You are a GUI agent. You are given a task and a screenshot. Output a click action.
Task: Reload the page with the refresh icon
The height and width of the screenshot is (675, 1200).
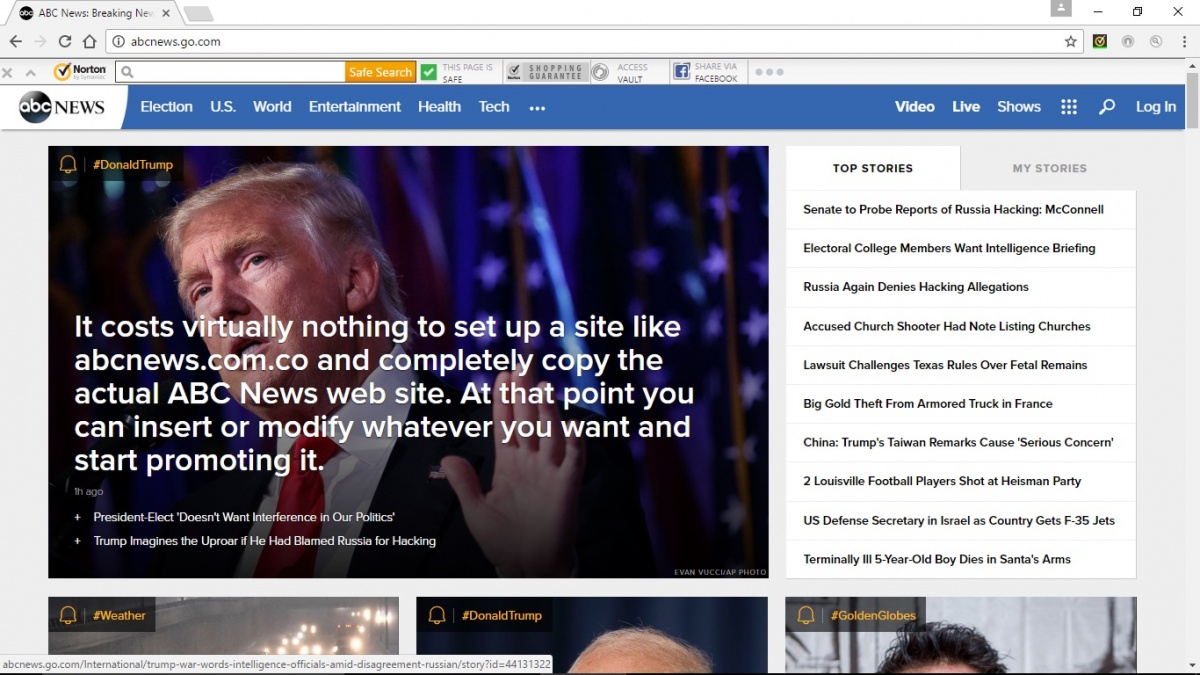click(65, 41)
